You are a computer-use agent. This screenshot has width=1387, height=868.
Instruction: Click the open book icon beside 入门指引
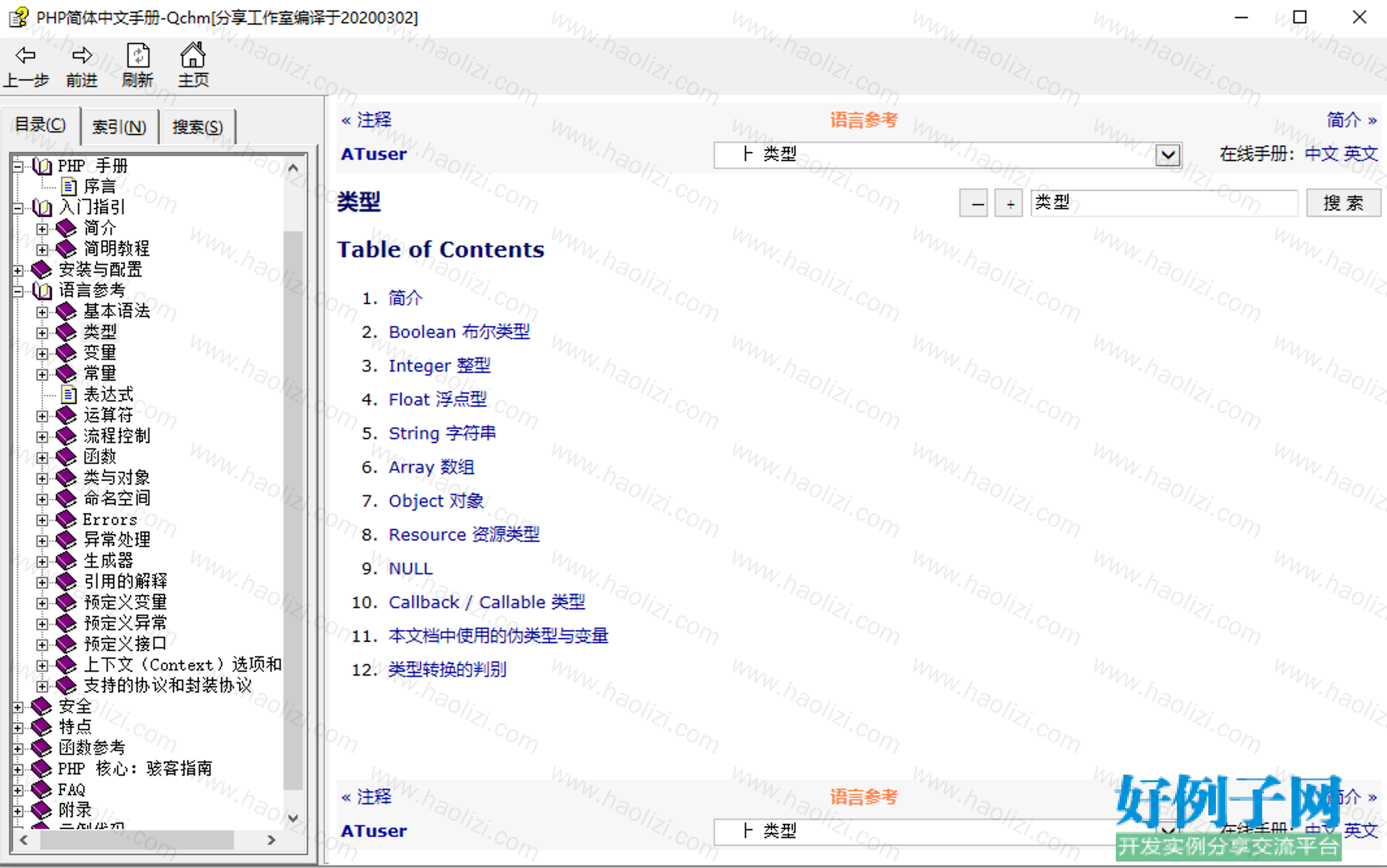click(x=42, y=208)
